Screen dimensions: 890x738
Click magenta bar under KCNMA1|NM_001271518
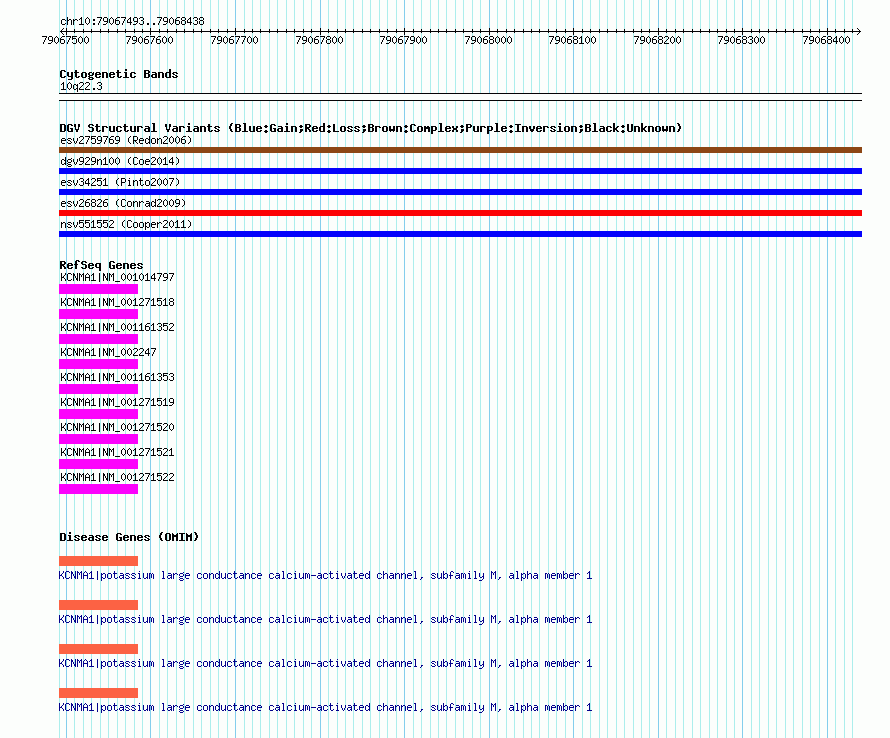pos(98,314)
